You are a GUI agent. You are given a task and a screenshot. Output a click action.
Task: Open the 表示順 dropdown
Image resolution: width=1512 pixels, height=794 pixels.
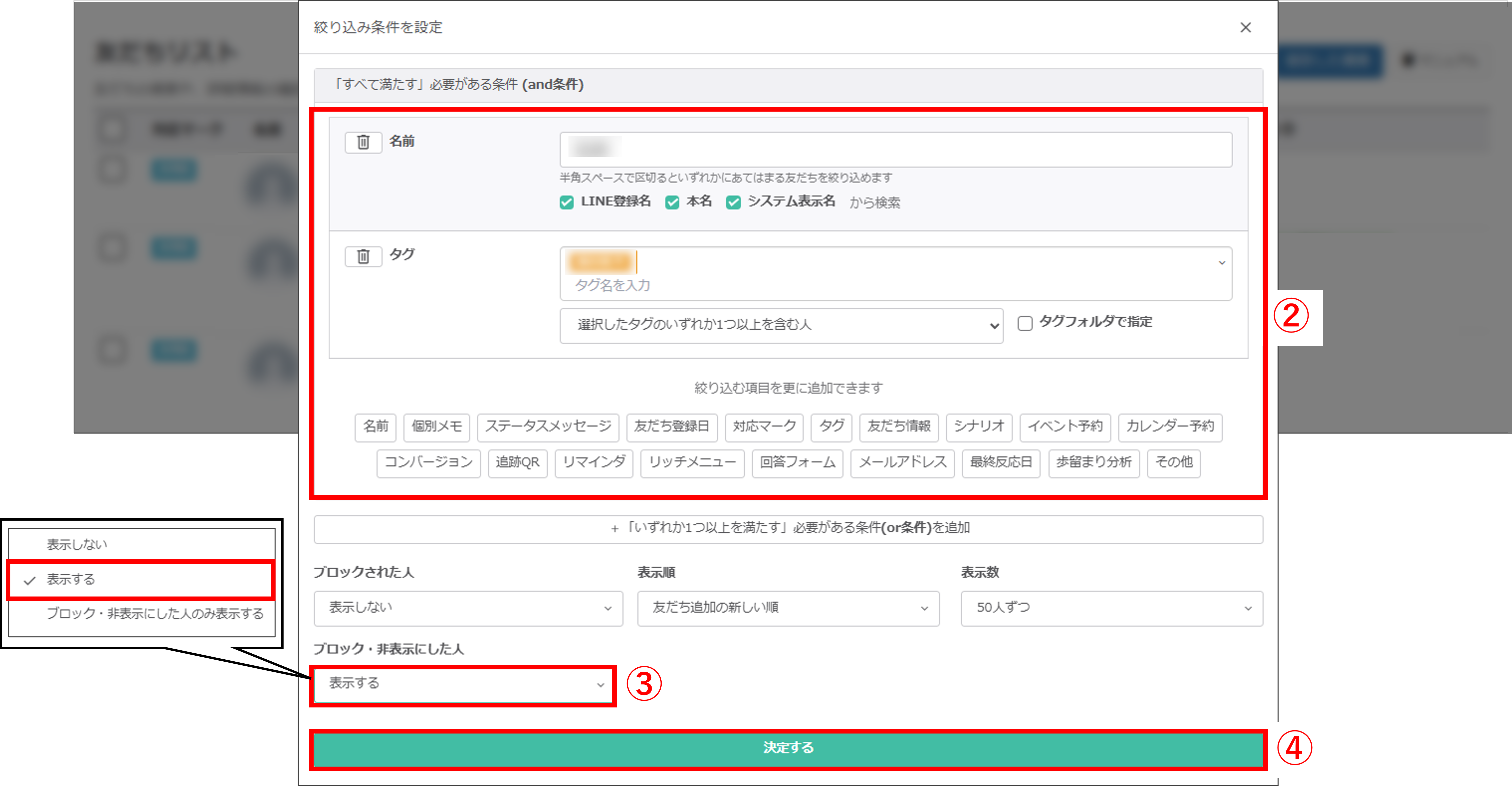pyautogui.click(x=788, y=608)
